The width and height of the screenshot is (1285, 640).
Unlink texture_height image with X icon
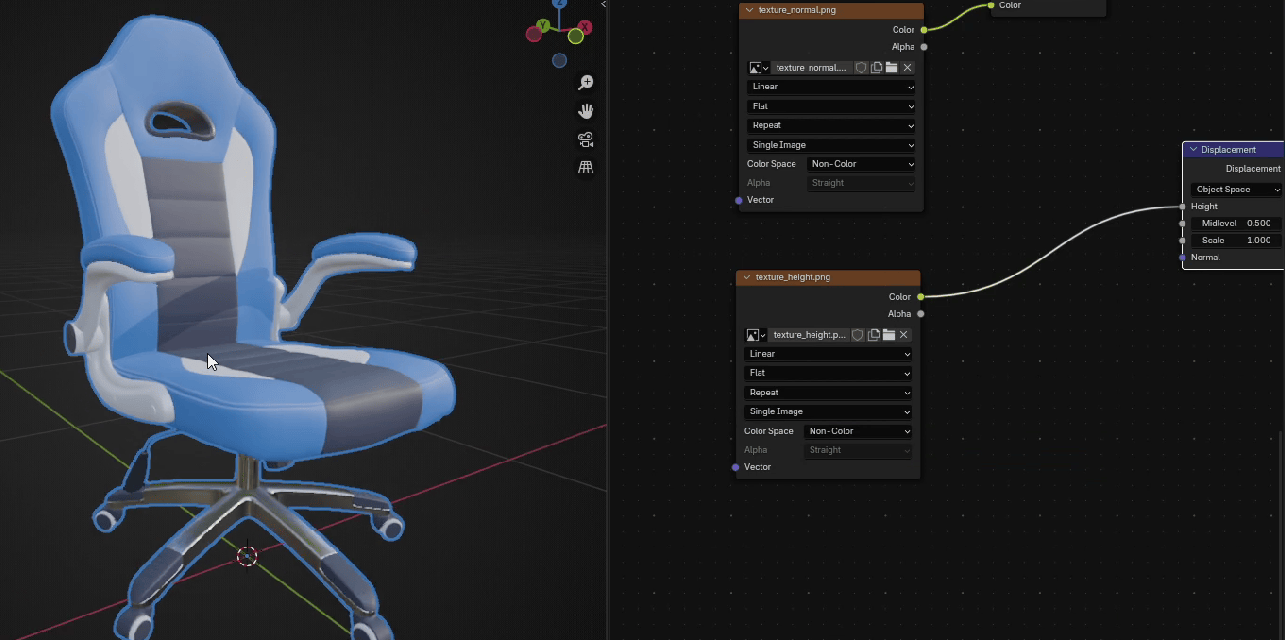click(904, 335)
